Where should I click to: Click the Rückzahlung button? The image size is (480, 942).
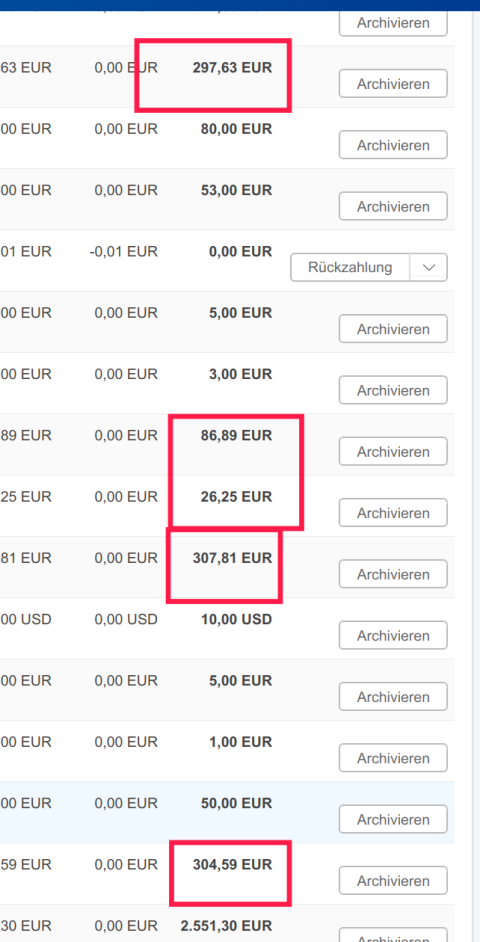(x=350, y=267)
